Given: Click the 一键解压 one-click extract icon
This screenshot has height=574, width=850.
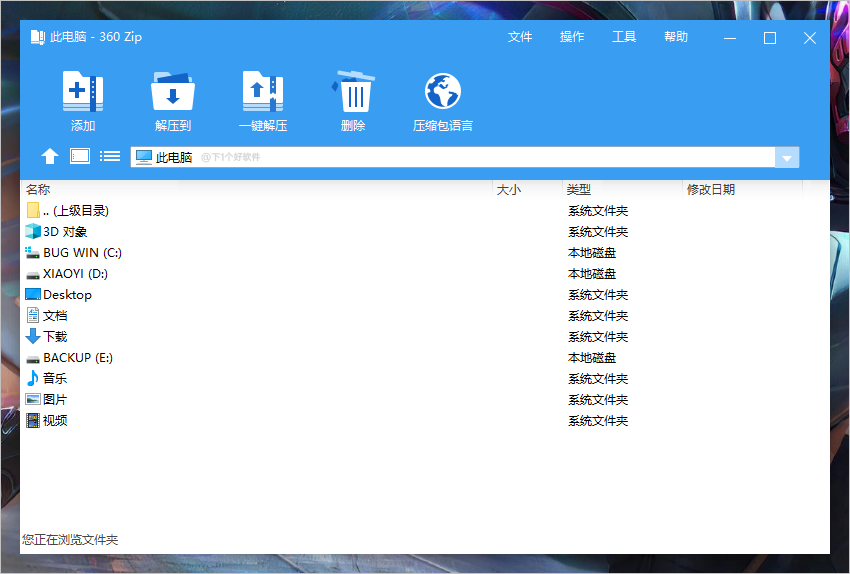Looking at the screenshot, I should (263, 92).
